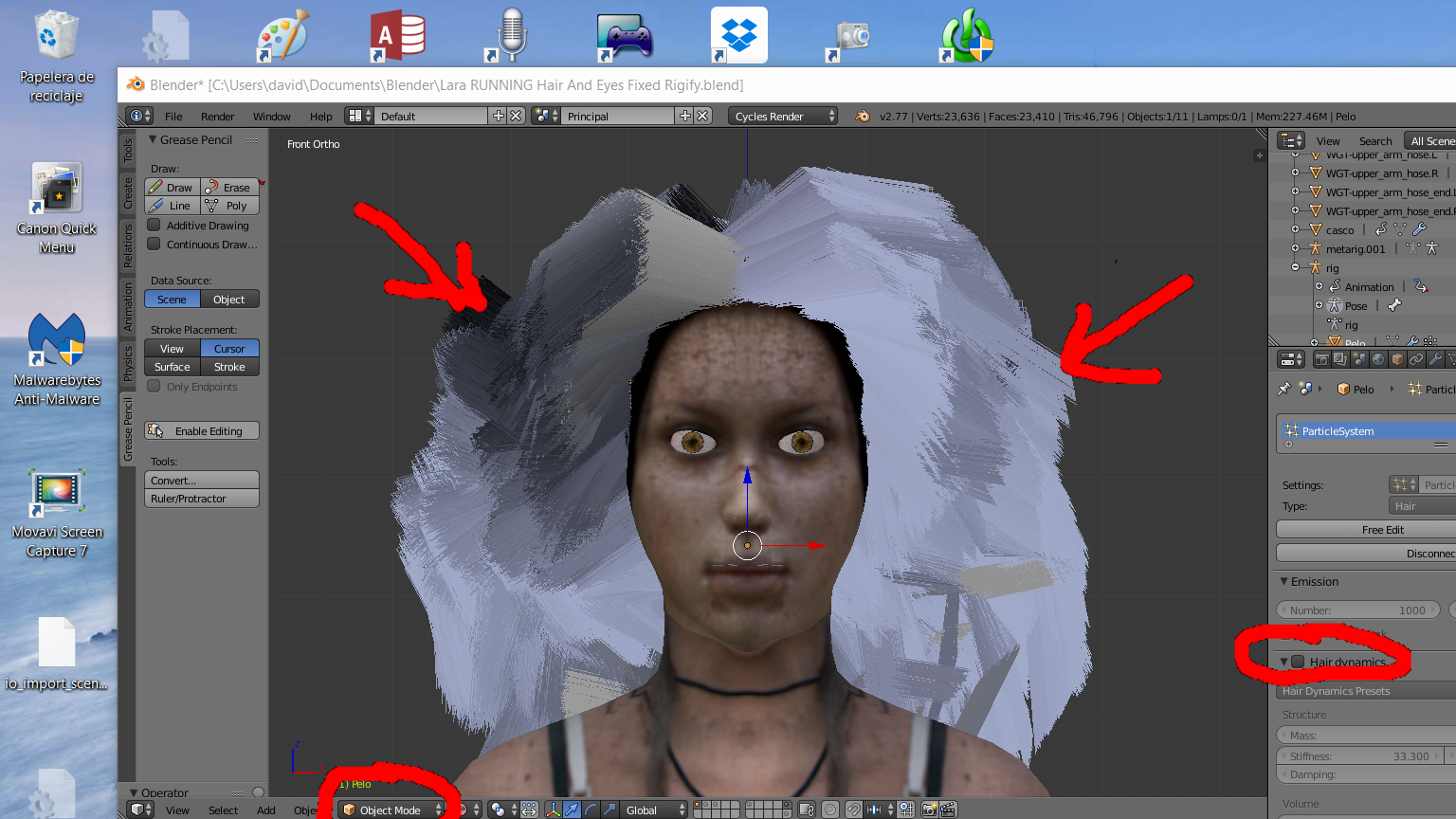
Task: Open the World properties tab
Action: [x=1378, y=359]
